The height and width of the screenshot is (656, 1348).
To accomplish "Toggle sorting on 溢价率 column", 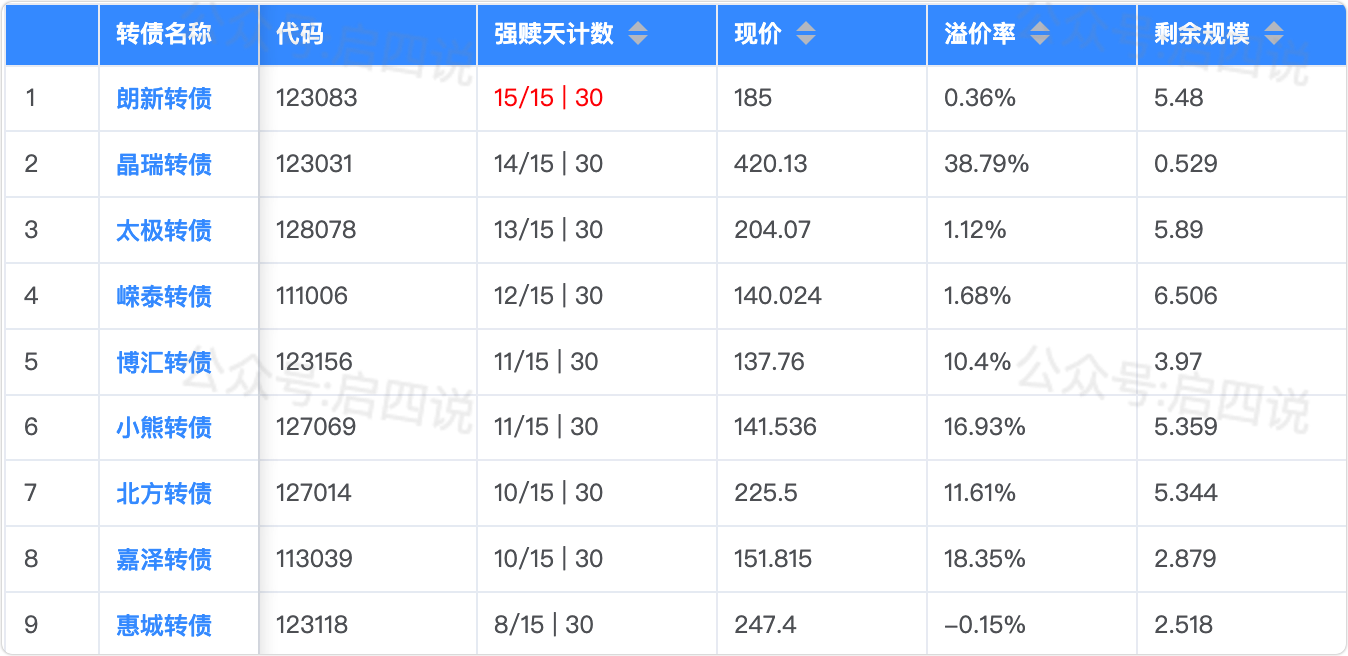I will click(x=1040, y=34).
